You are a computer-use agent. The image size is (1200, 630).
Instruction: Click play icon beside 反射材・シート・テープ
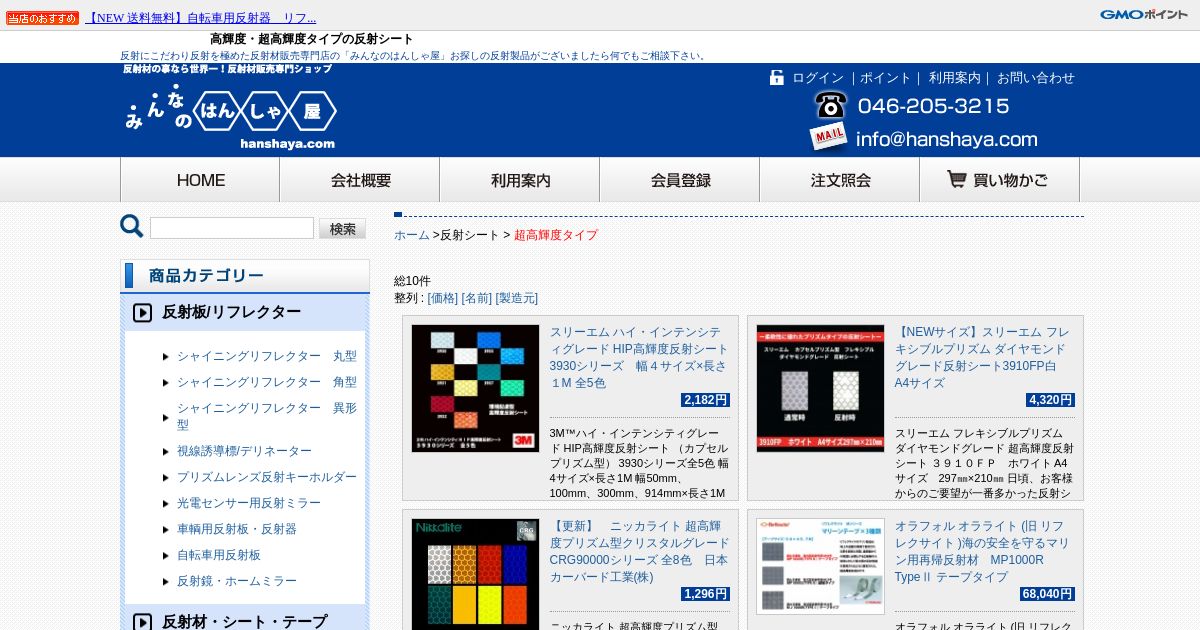[142, 622]
